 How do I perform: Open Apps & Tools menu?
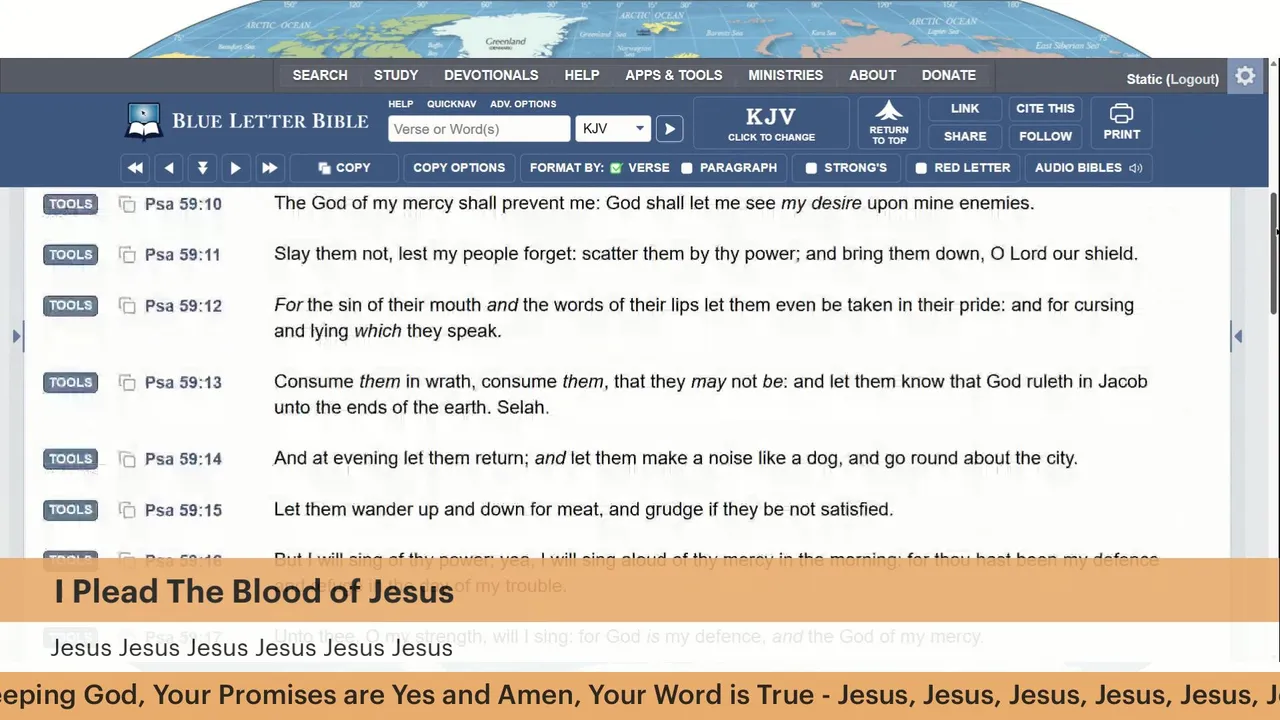[674, 75]
